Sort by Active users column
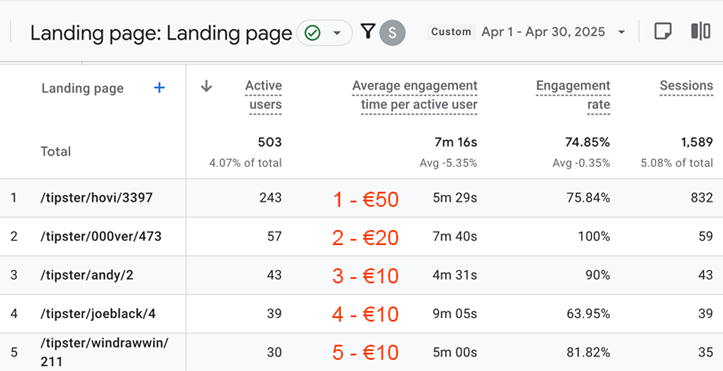 click(265, 95)
